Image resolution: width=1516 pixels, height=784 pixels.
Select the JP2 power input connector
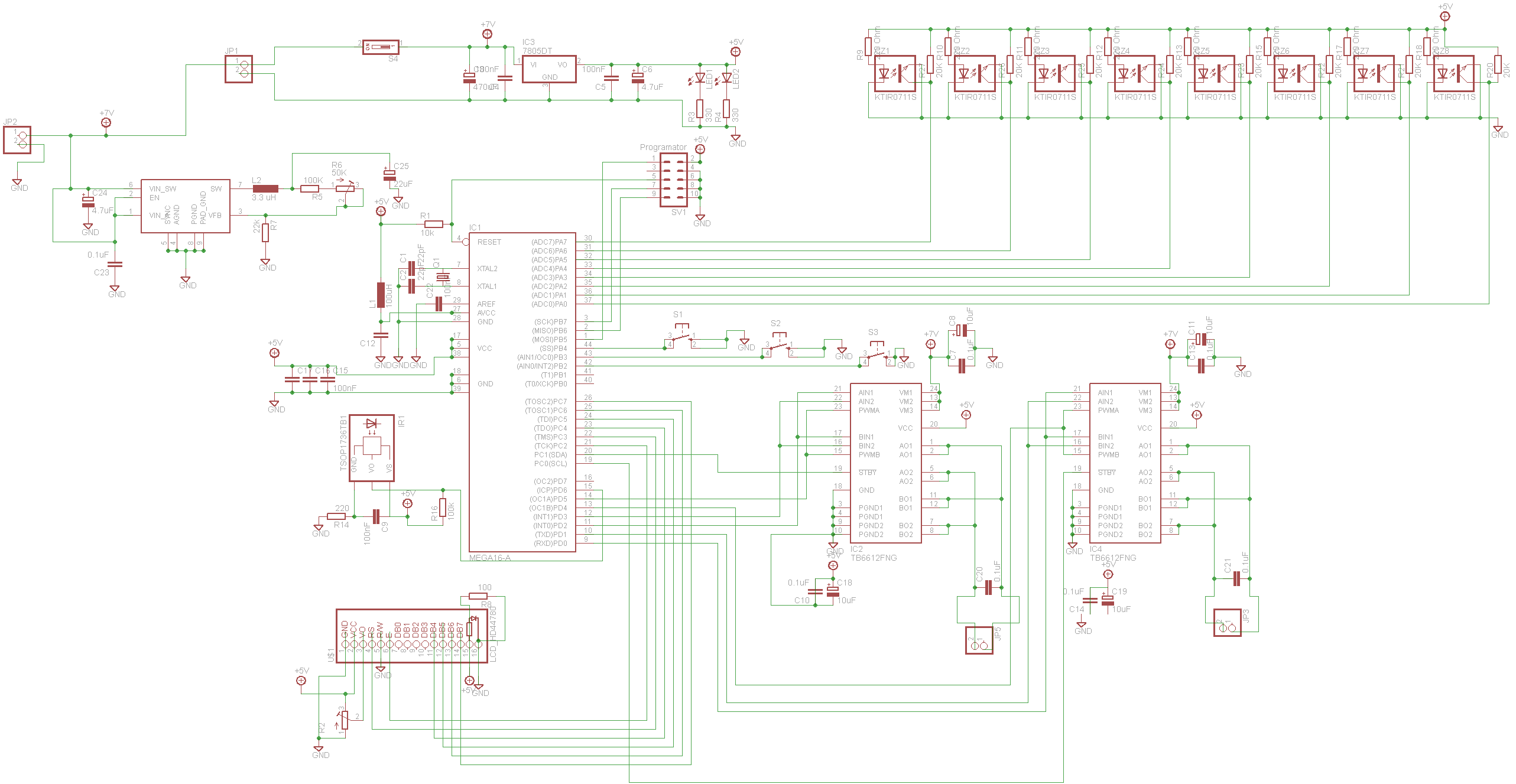point(17,140)
